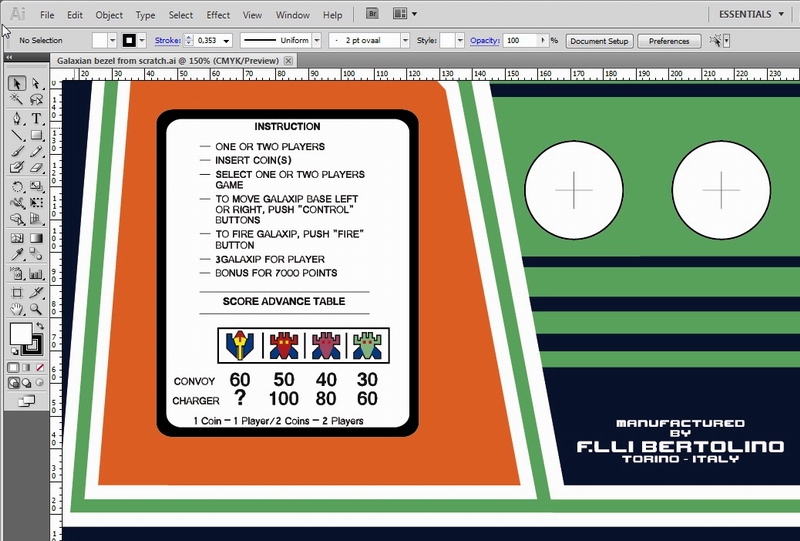
Task: Select the Lasso tool
Action: 36,99
